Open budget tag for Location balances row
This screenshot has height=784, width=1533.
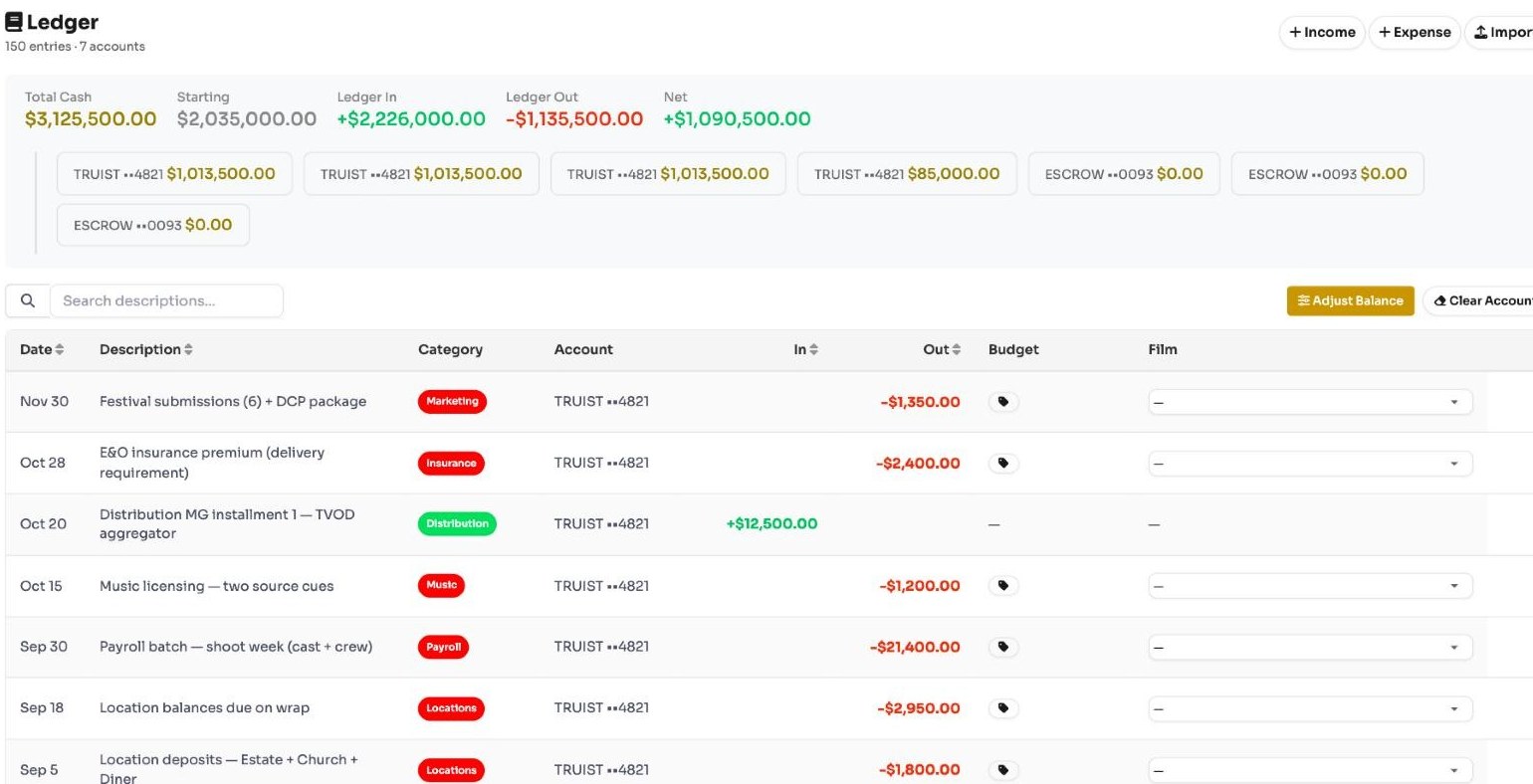pyautogui.click(x=1003, y=708)
